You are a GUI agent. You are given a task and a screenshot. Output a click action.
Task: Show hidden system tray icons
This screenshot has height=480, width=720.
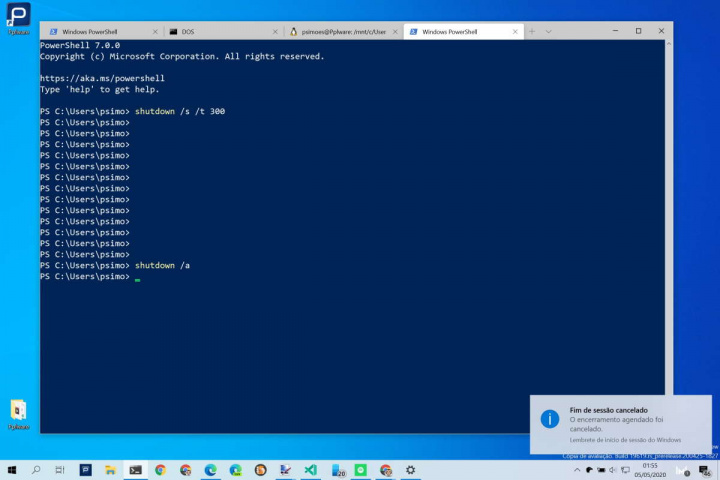[x=577, y=470]
